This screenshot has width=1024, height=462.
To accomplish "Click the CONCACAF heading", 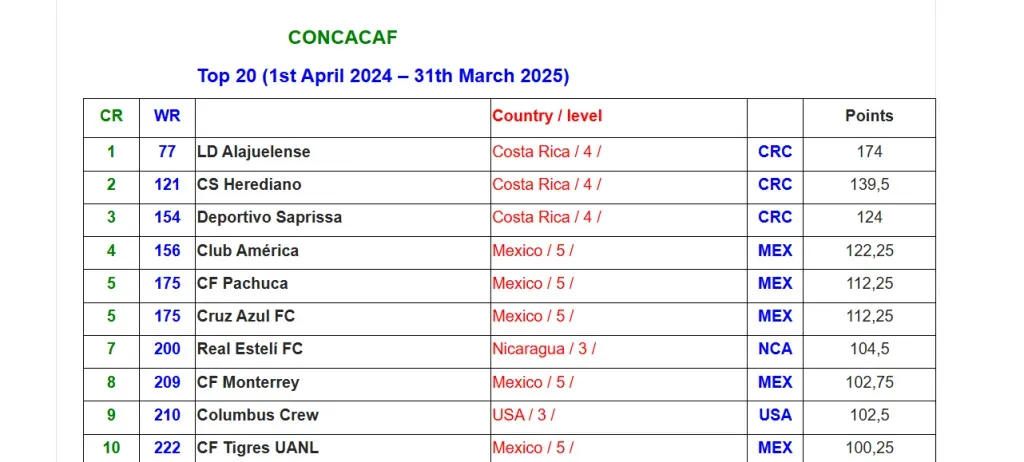I will tap(342, 38).
